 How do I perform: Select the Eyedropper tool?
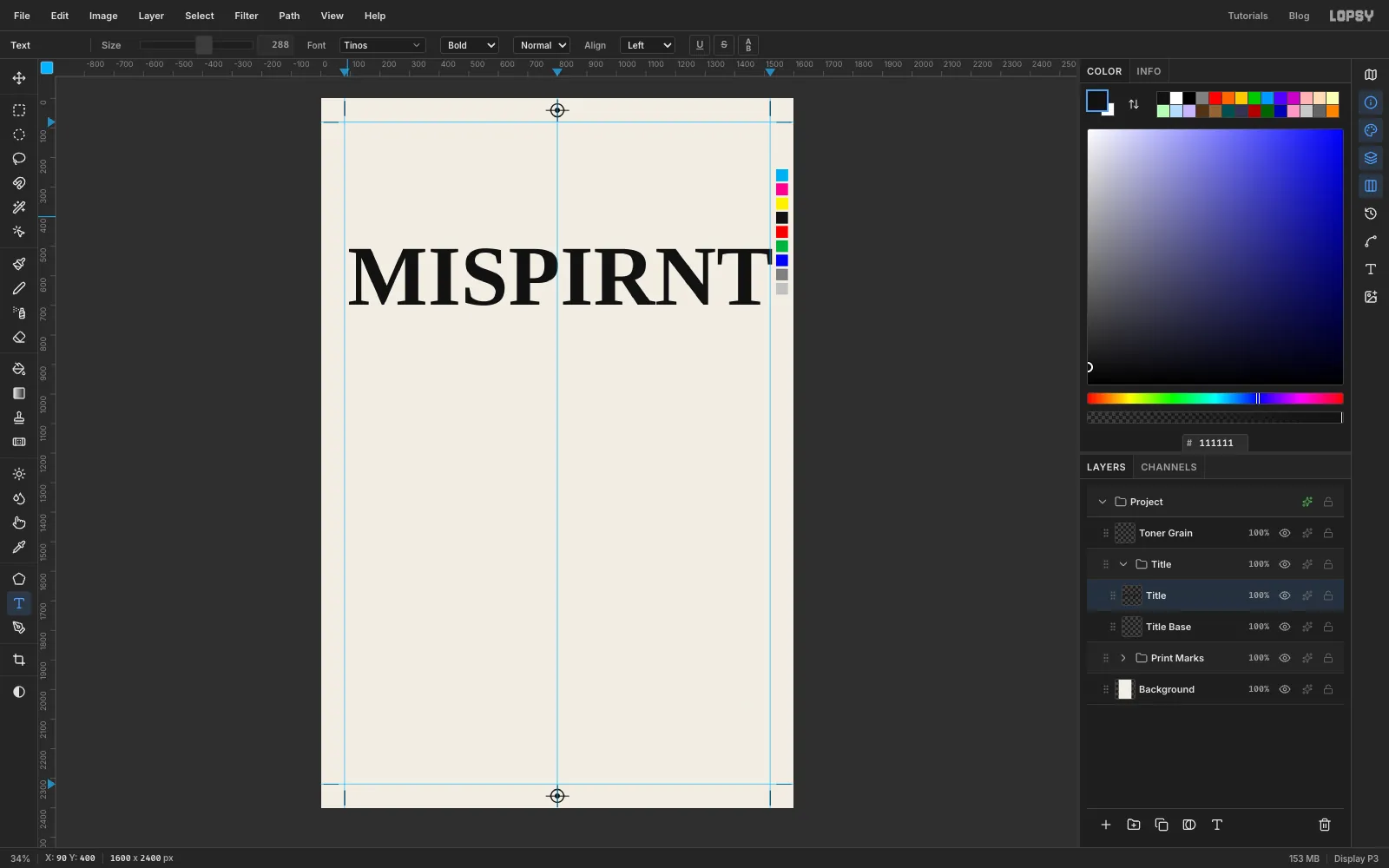pyautogui.click(x=19, y=547)
